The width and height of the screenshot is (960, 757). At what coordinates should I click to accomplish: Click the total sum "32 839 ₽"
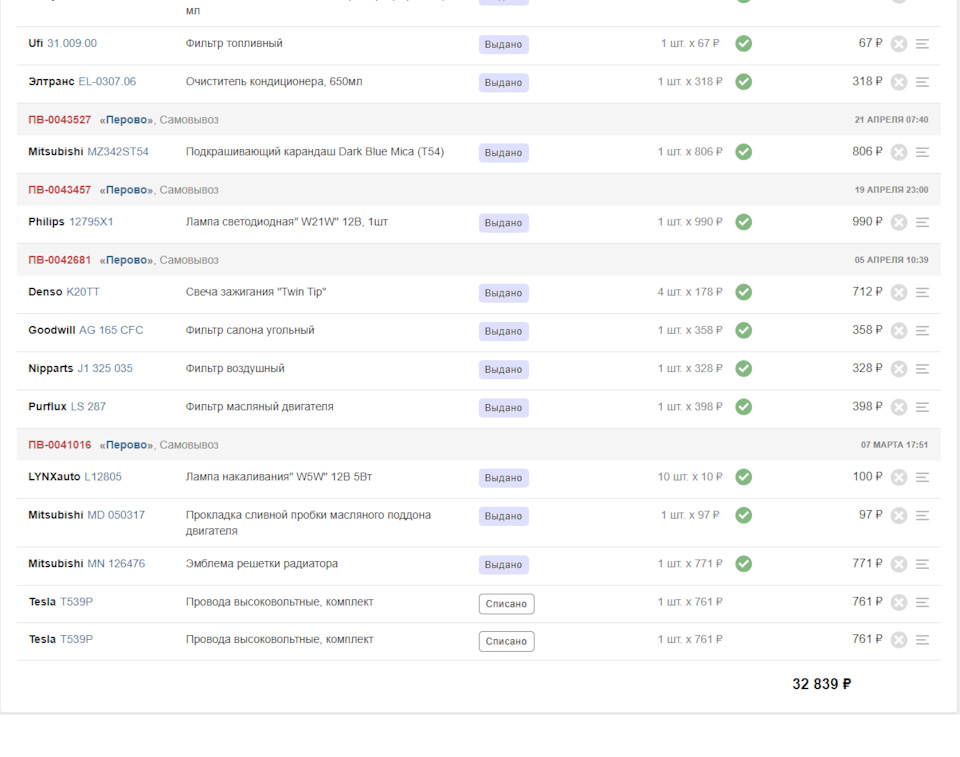click(822, 684)
